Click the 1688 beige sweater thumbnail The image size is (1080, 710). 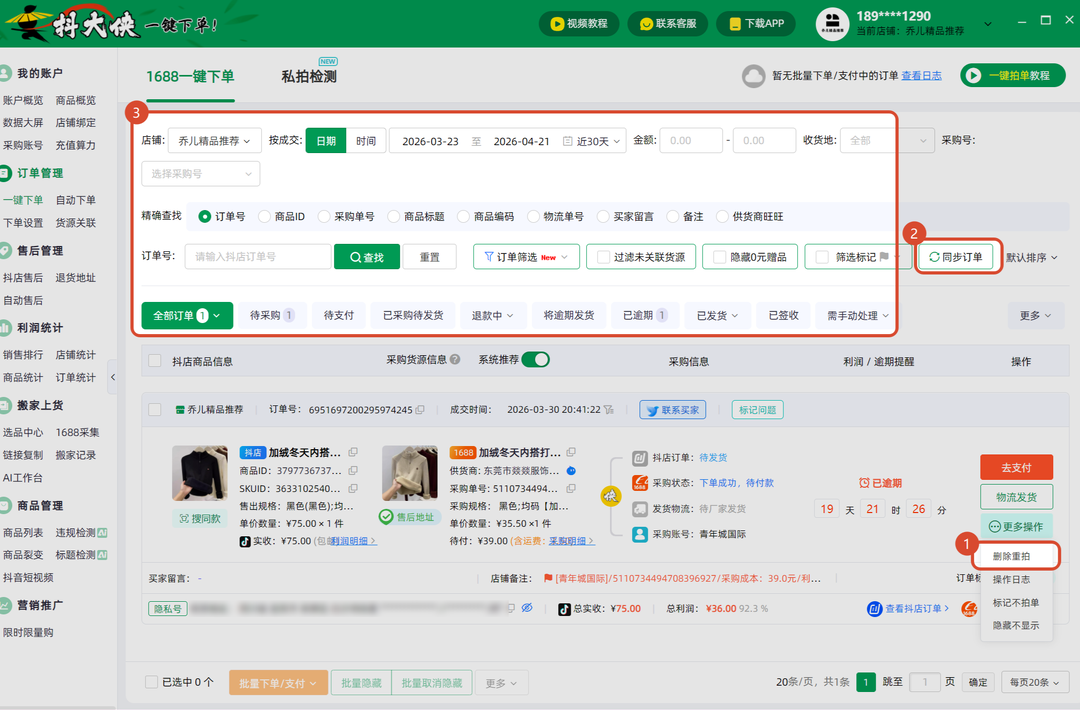(410, 473)
